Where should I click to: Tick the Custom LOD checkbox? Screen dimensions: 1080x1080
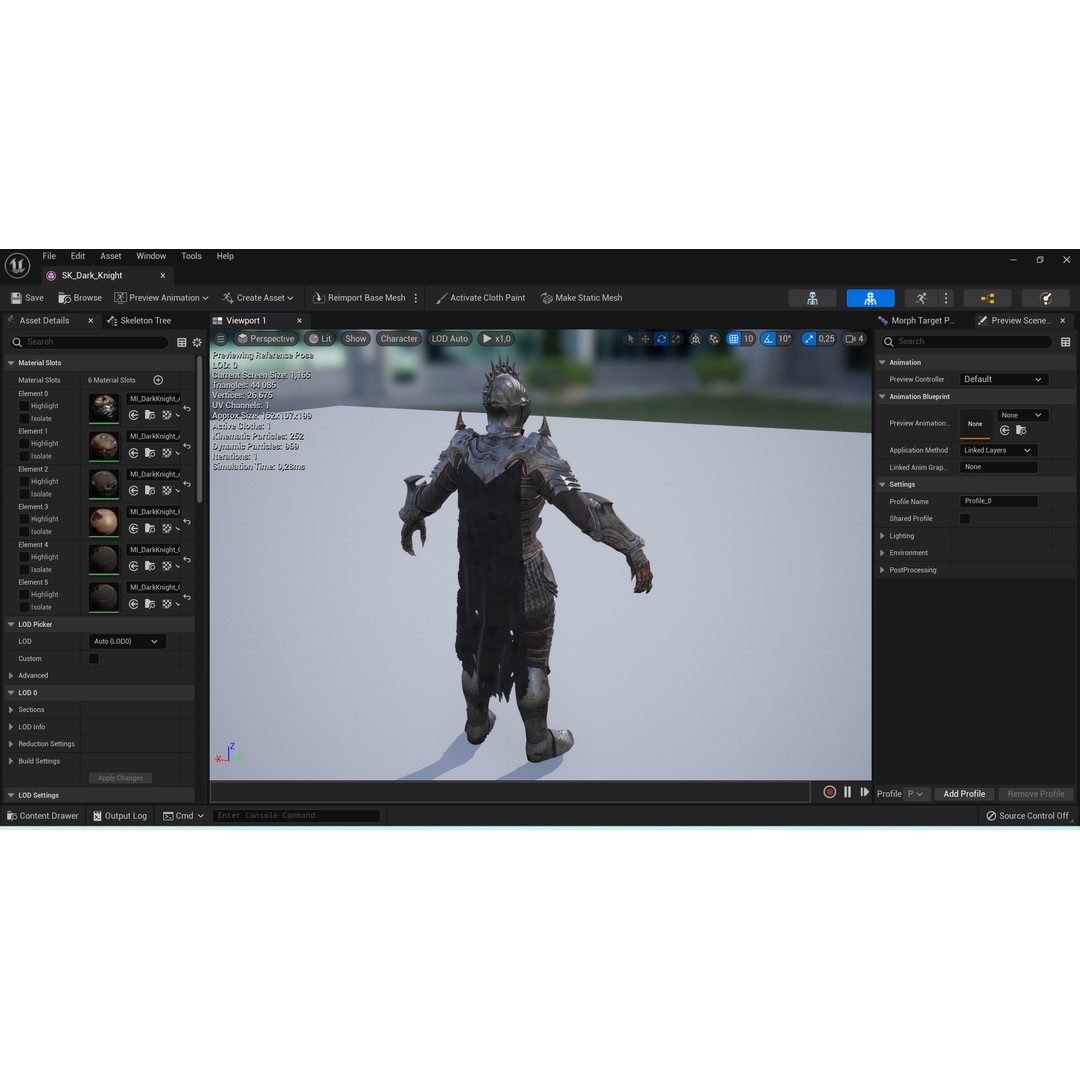(94, 659)
